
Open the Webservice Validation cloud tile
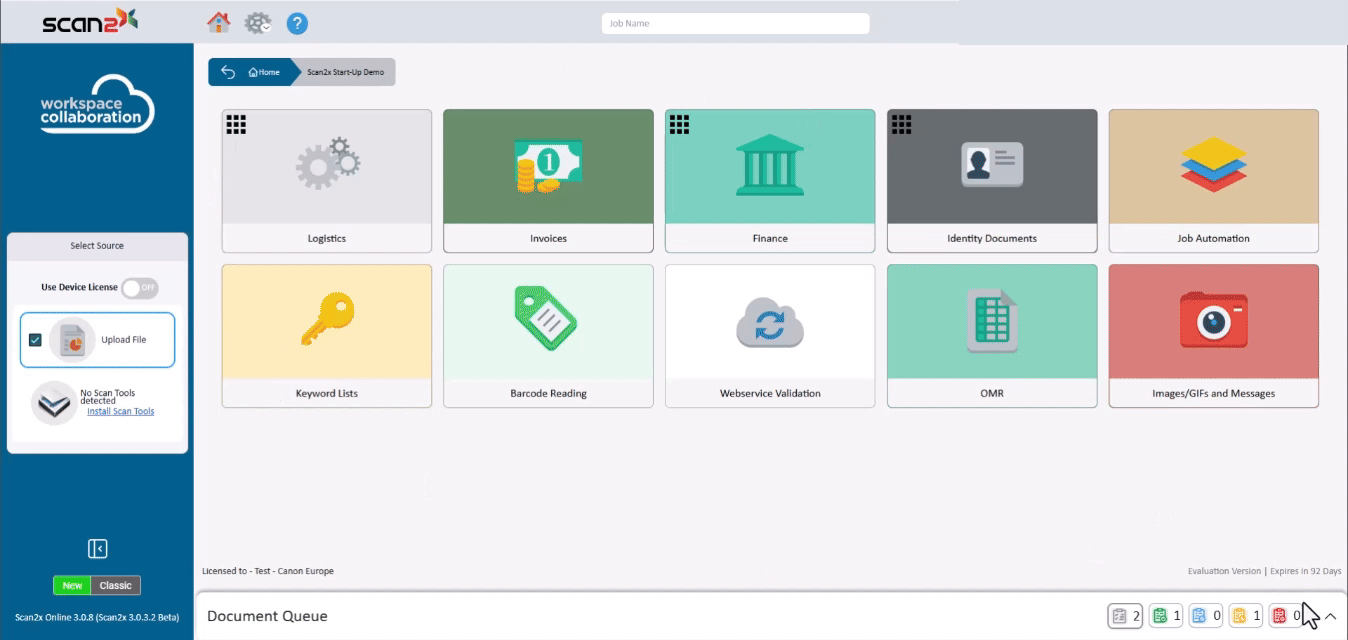click(770, 335)
